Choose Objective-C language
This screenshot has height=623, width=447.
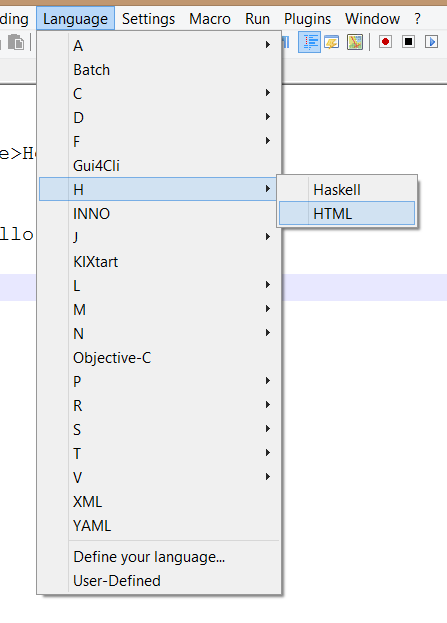coord(159,357)
